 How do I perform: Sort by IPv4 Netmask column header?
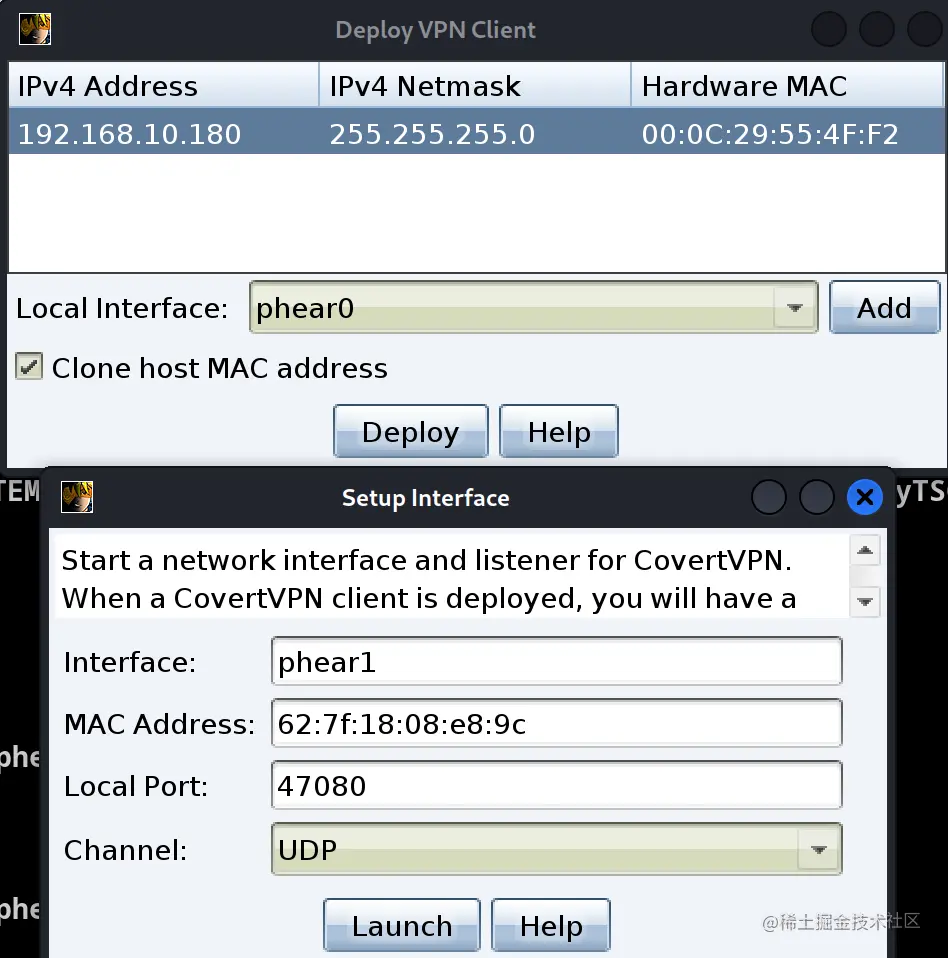point(475,86)
